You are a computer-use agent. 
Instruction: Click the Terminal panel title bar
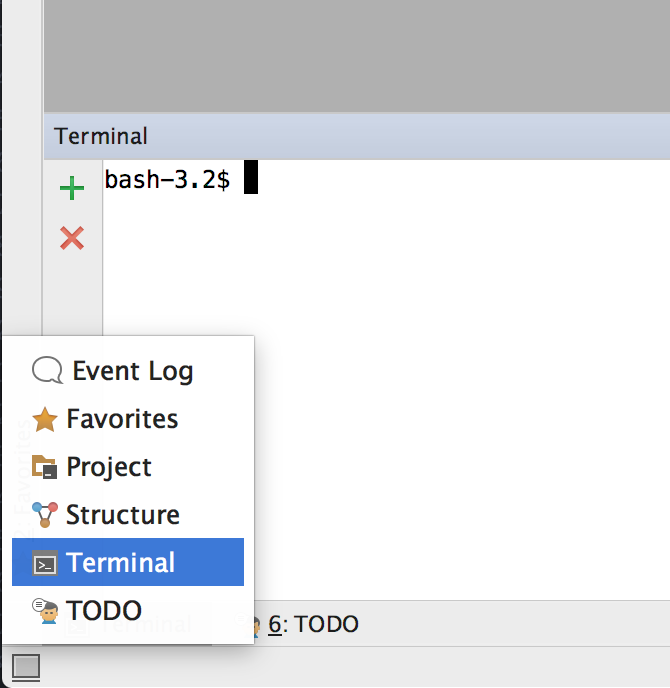[357, 136]
